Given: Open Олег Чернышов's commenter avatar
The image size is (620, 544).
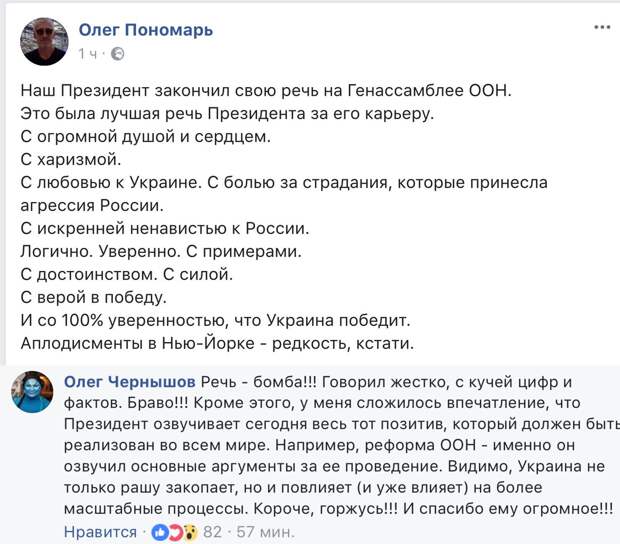Looking at the screenshot, I should [32, 392].
